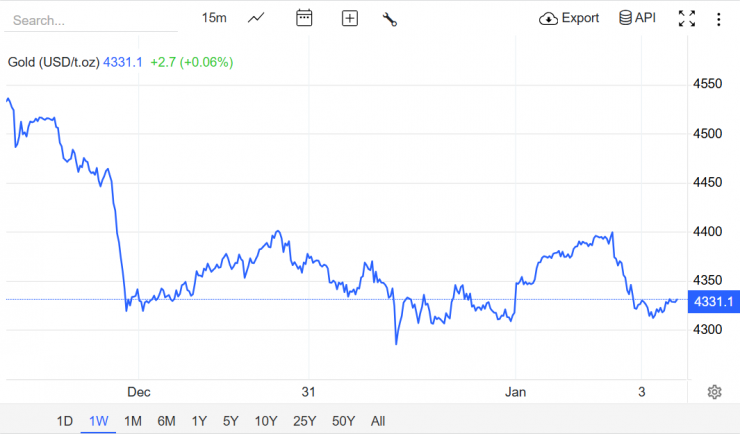Image resolution: width=740 pixels, height=434 pixels.
Task: Open the calendar date range picker
Action: (304, 18)
